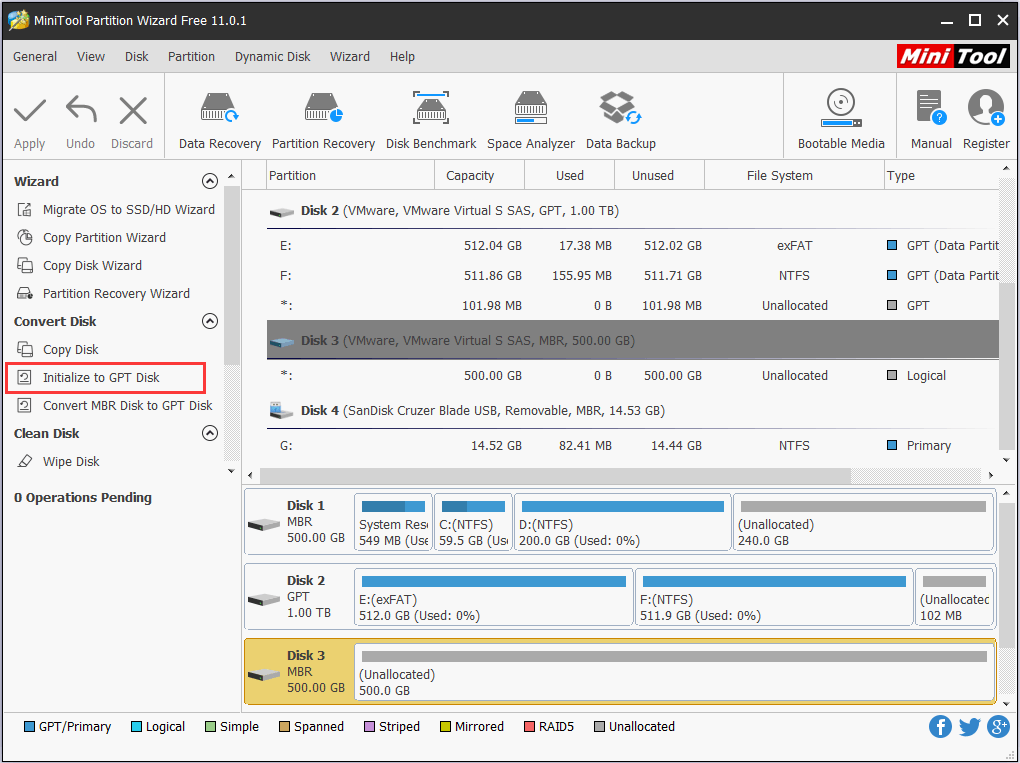Open Space Analyzer
The height and width of the screenshot is (763, 1020).
[x=530, y=120]
